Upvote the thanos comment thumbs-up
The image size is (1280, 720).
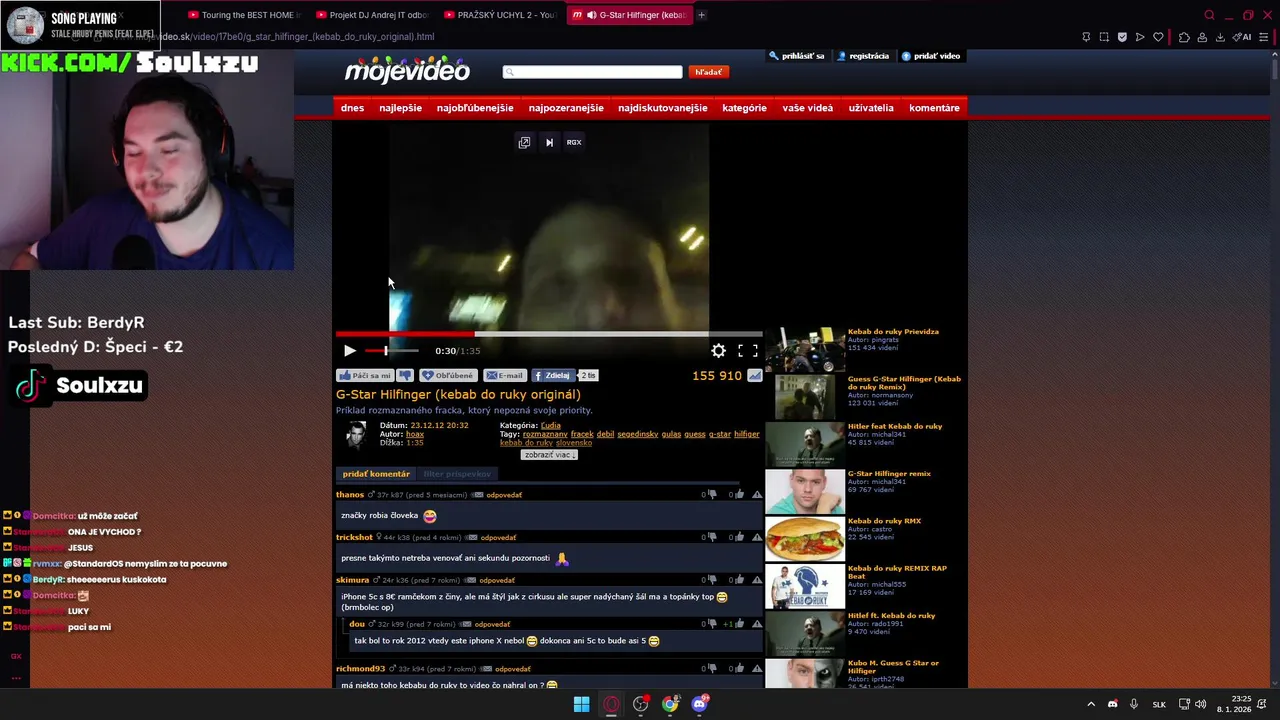tap(740, 495)
